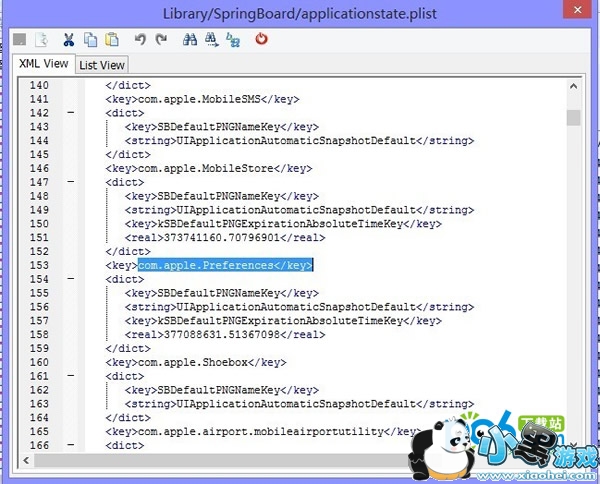The width and height of the screenshot is (600, 484).
Task: Click vertical scrollbar up arrow
Action: [x=573, y=86]
